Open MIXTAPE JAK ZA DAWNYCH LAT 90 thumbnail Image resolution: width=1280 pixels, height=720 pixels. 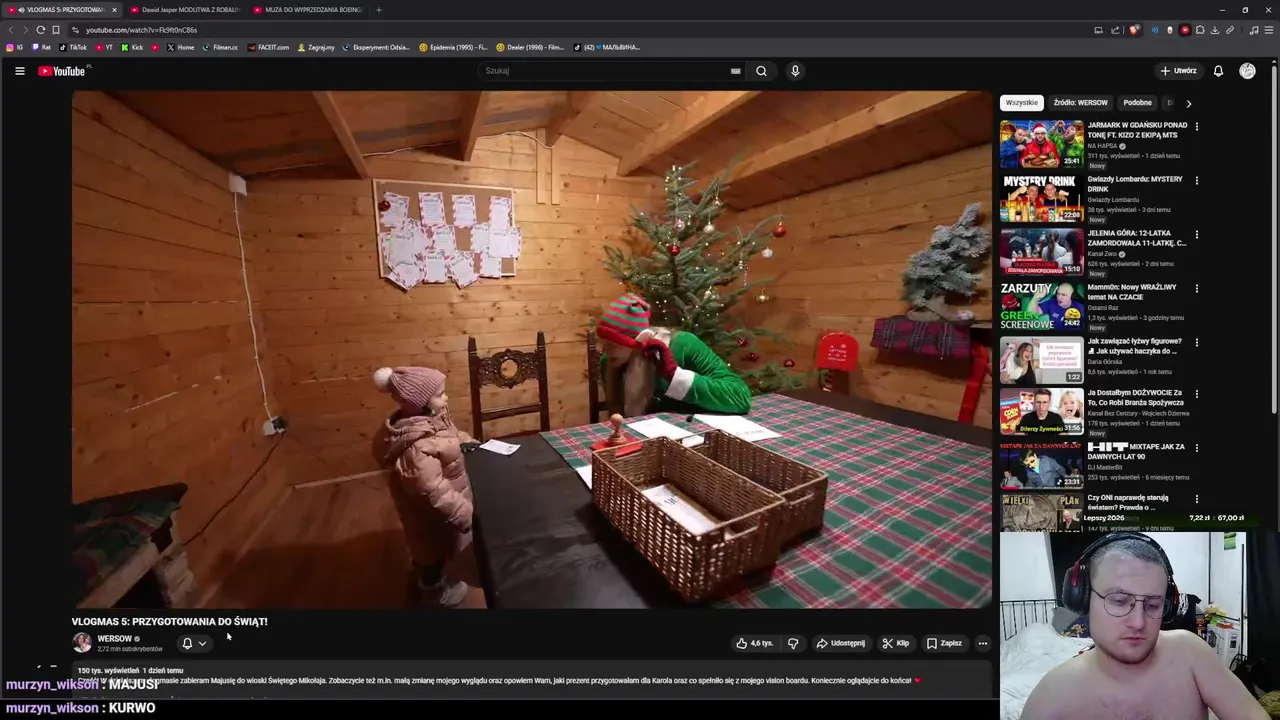pos(1041,464)
